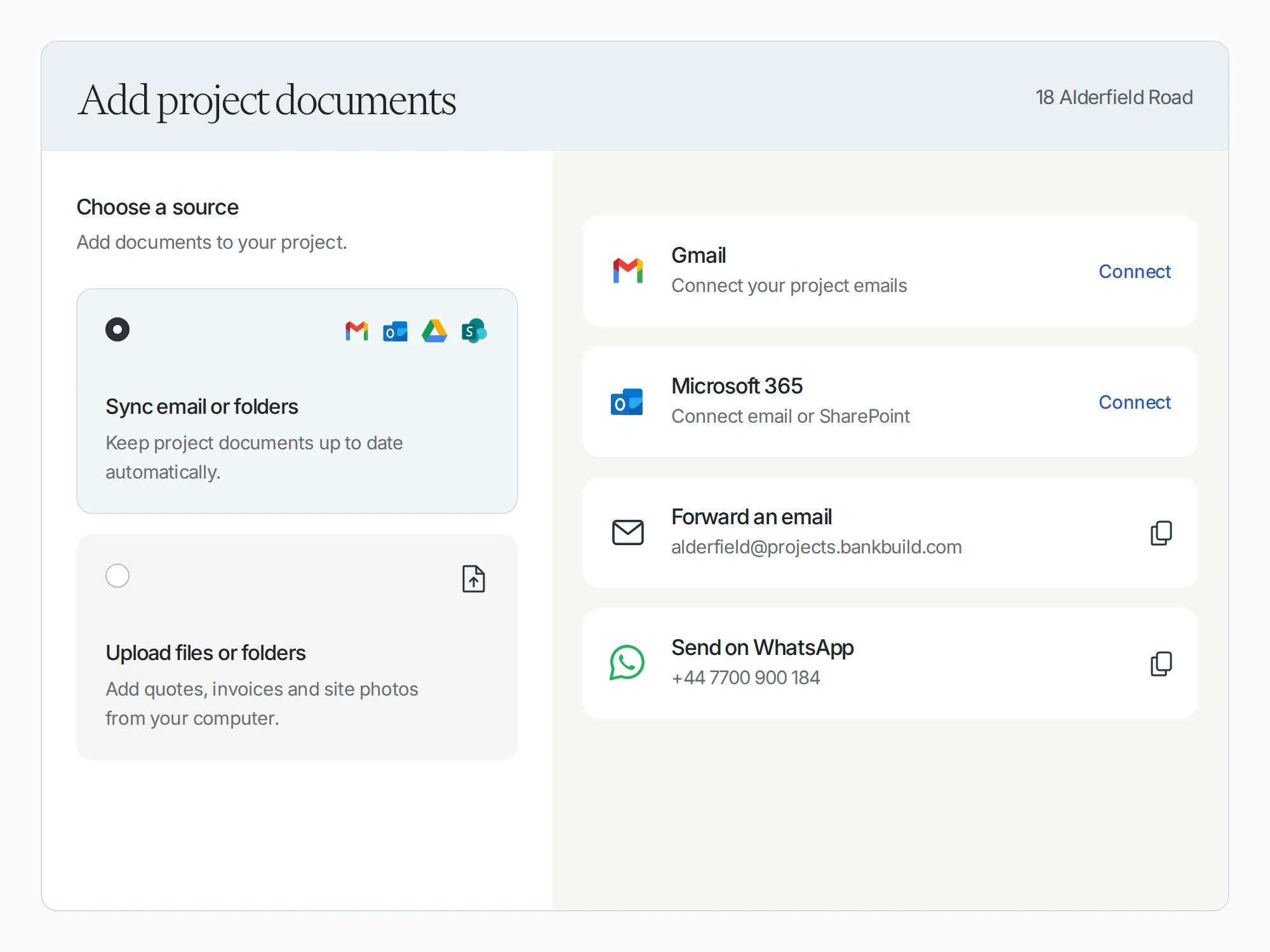Click the alderfield@projects.bankbuild.com address

click(817, 546)
